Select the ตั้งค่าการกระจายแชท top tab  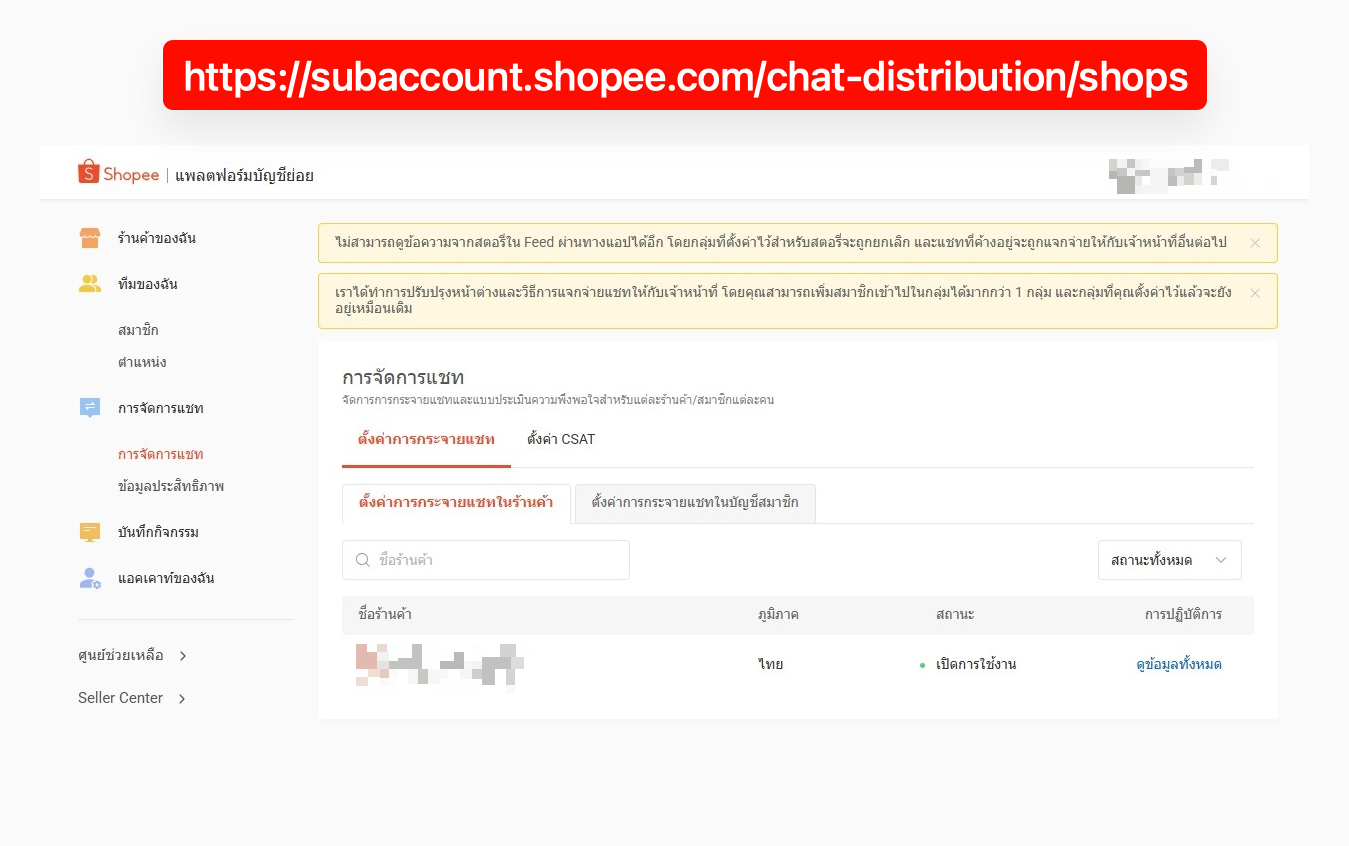coord(426,439)
